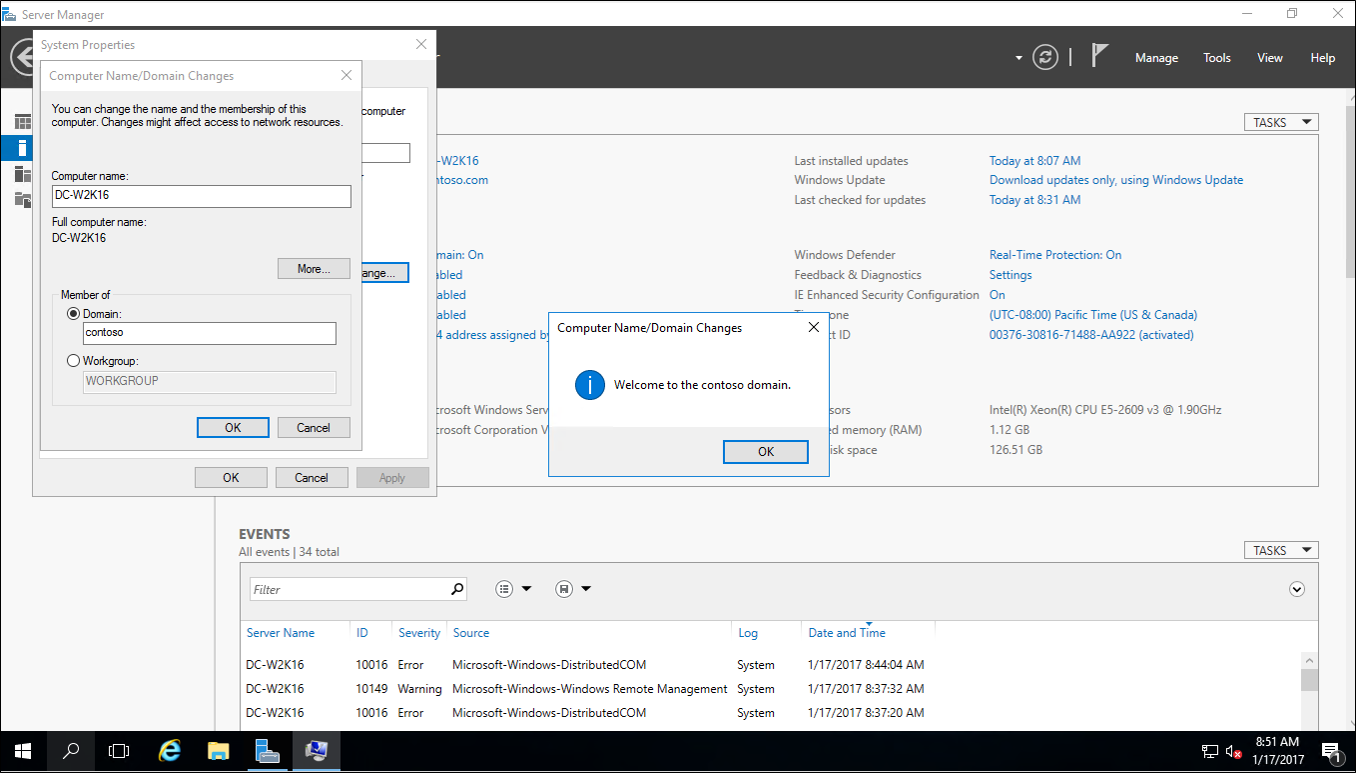The width and height of the screenshot is (1356, 773).
Task: Sort events by Server Name column
Action: coord(280,633)
